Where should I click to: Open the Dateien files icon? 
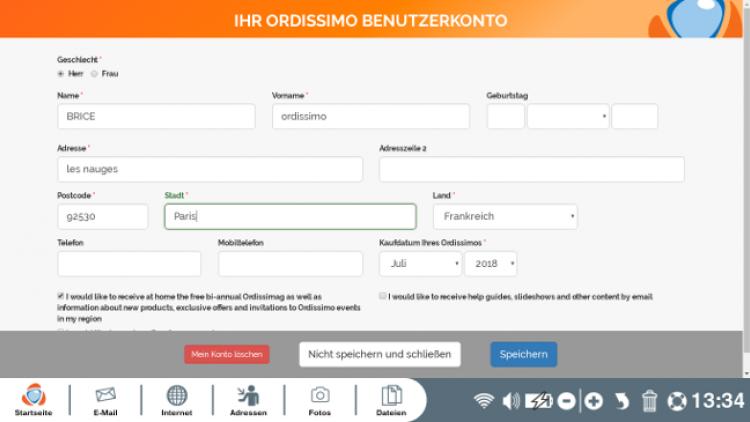(x=391, y=400)
